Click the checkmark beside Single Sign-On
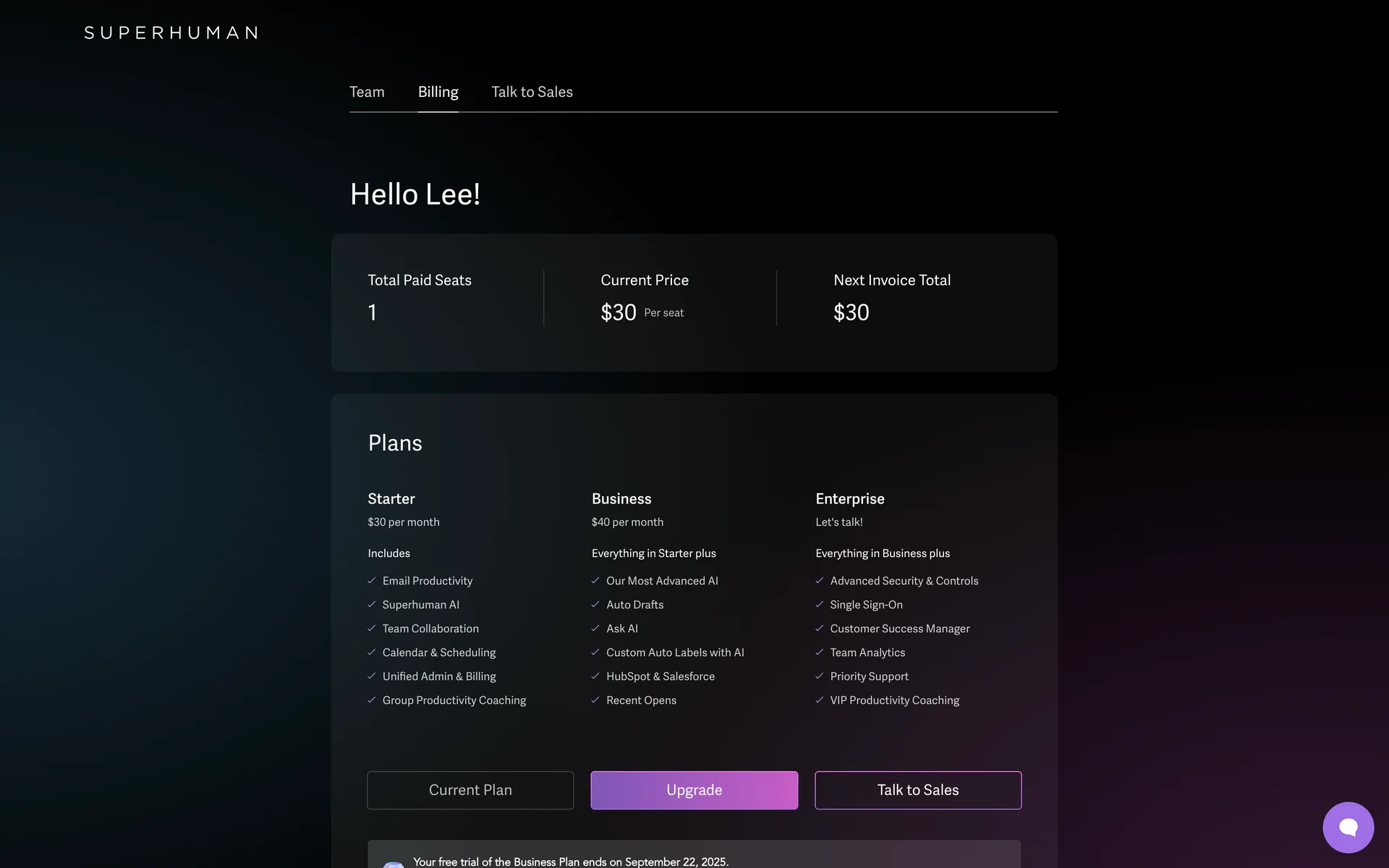The image size is (1389, 868). pyautogui.click(x=820, y=604)
